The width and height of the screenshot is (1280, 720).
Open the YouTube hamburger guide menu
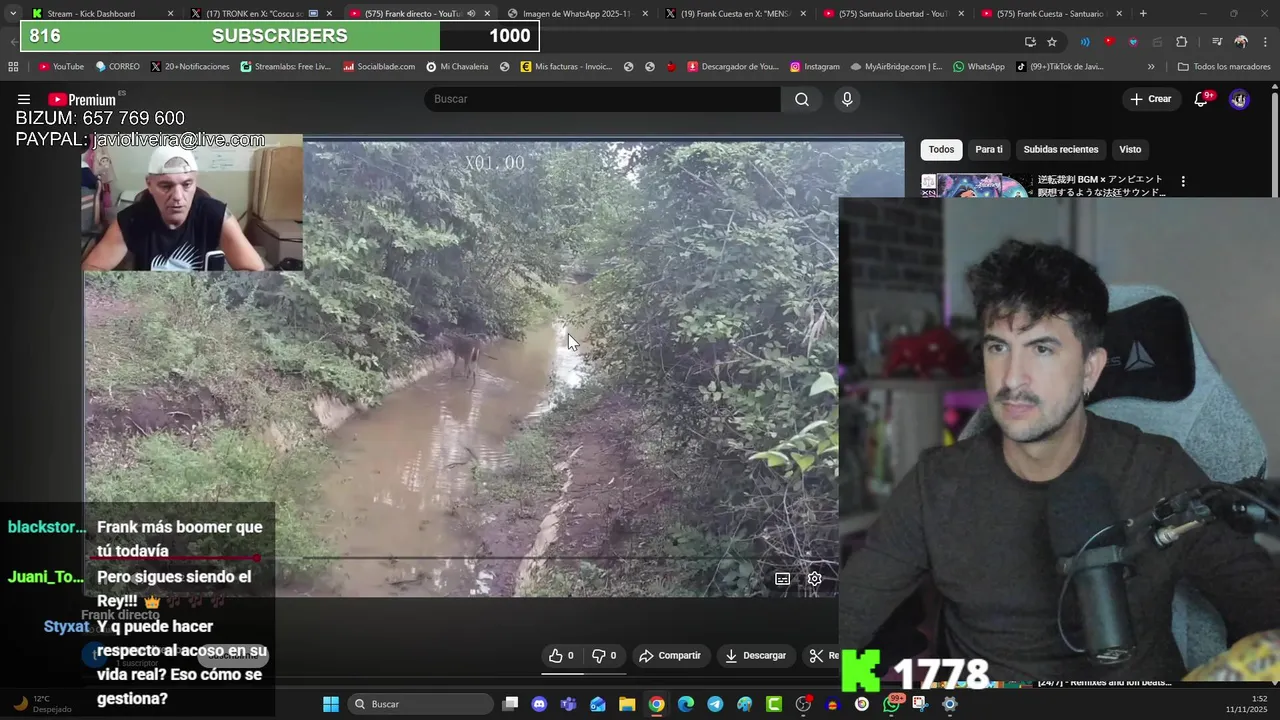(x=24, y=99)
